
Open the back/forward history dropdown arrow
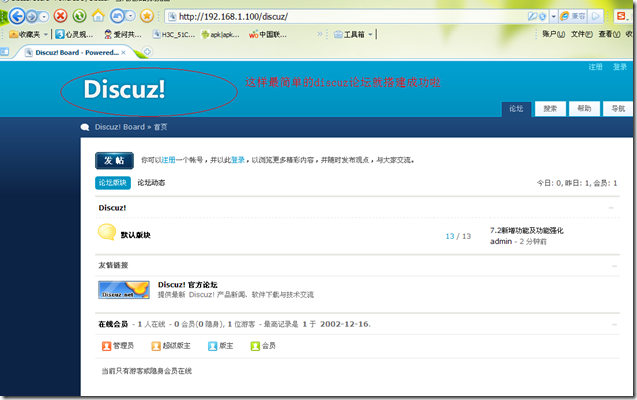click(x=43, y=17)
